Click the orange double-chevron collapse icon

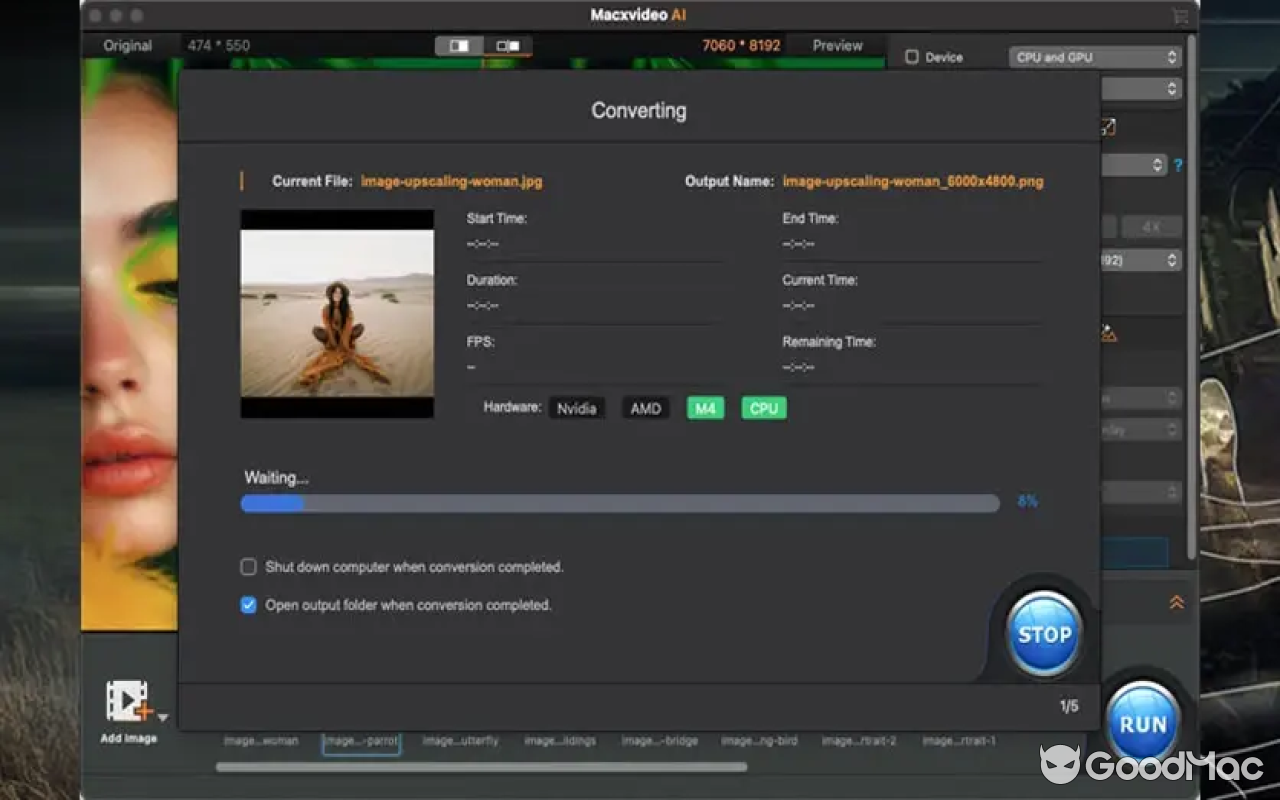coord(1176,602)
